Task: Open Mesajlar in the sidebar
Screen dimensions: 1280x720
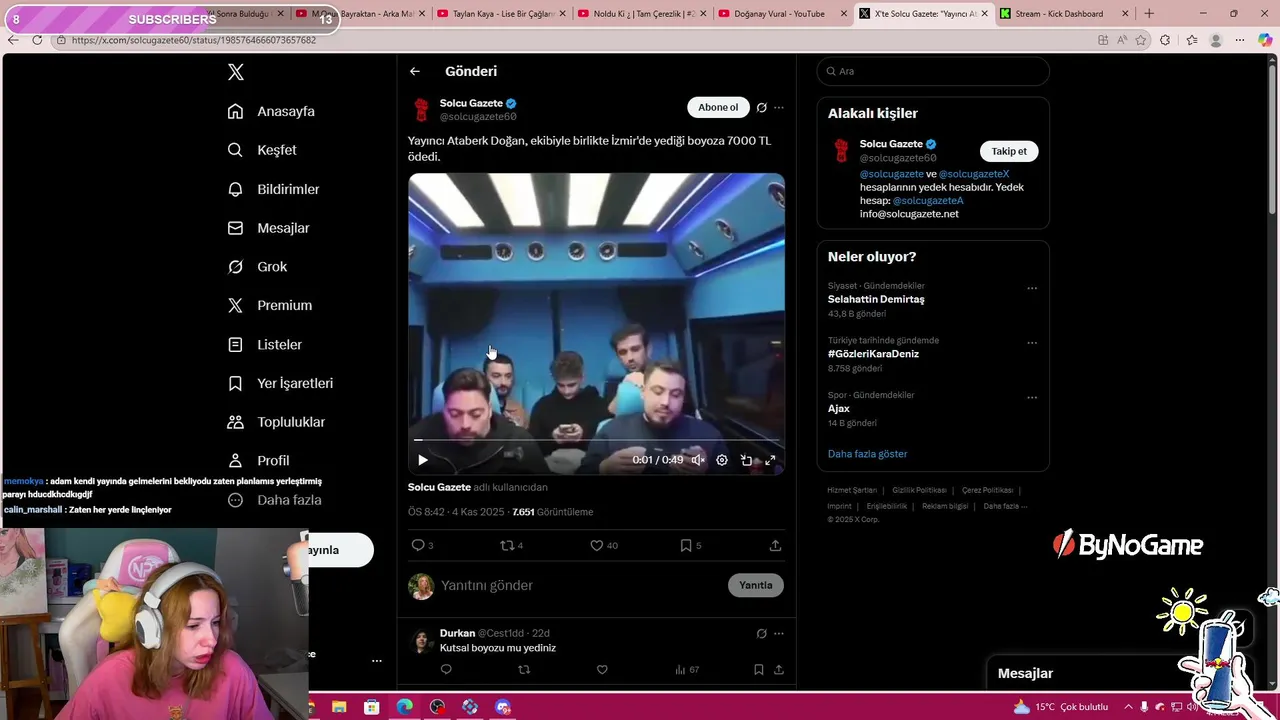Action: click(x=268, y=228)
